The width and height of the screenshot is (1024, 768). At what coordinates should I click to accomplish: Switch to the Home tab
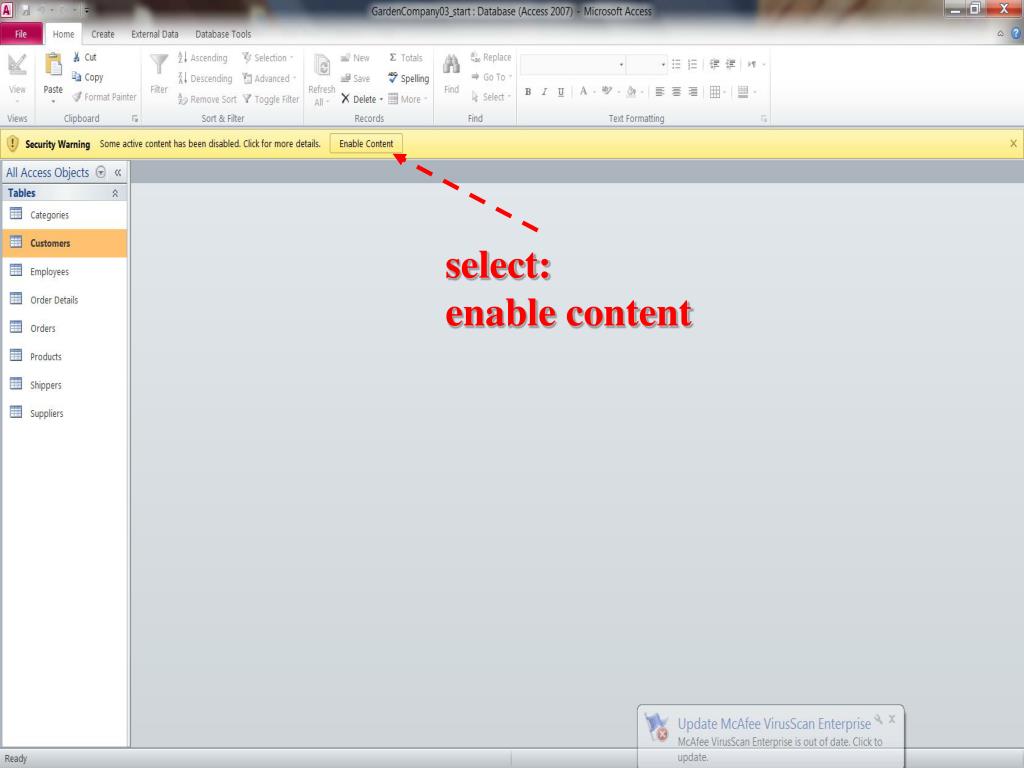tap(63, 34)
